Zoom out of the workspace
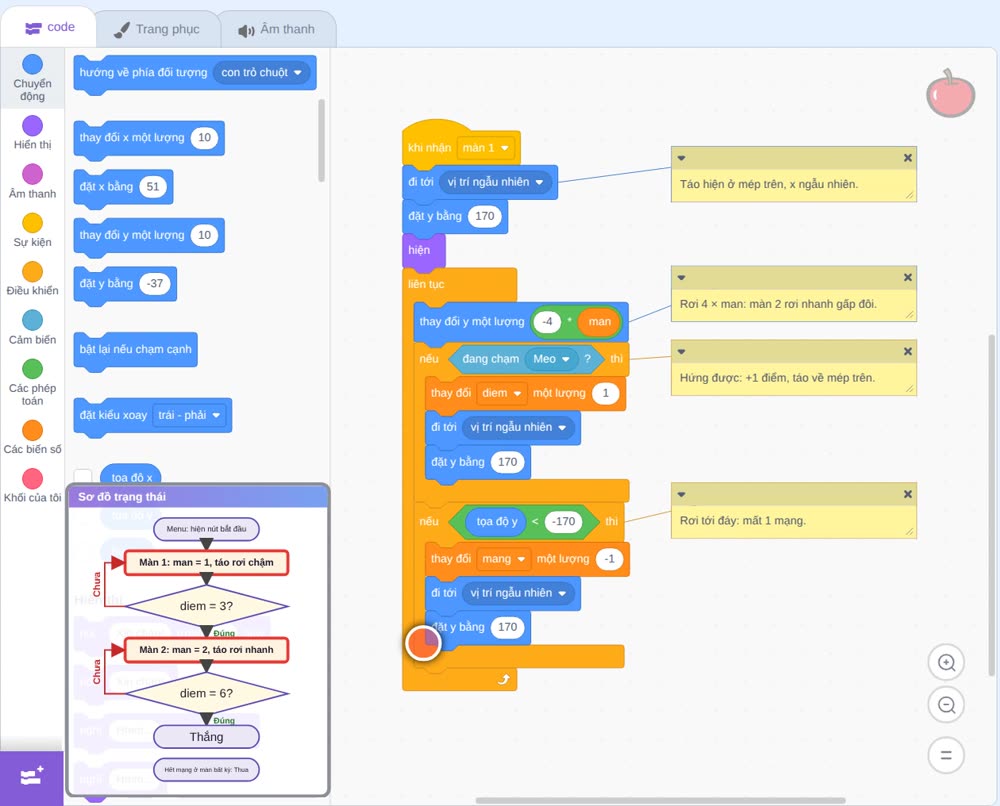 (x=946, y=705)
